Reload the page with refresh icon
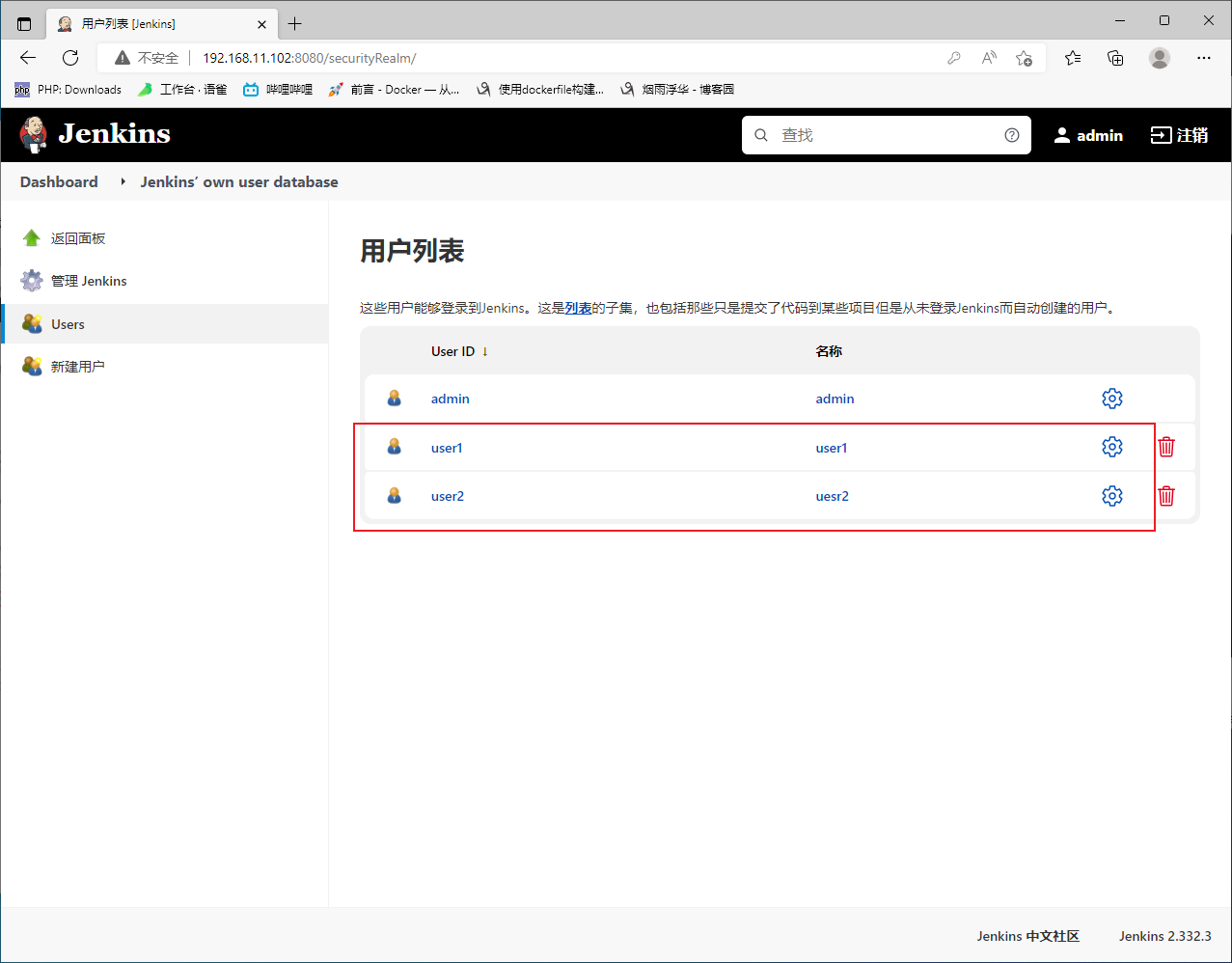The image size is (1232, 963). pos(70,58)
